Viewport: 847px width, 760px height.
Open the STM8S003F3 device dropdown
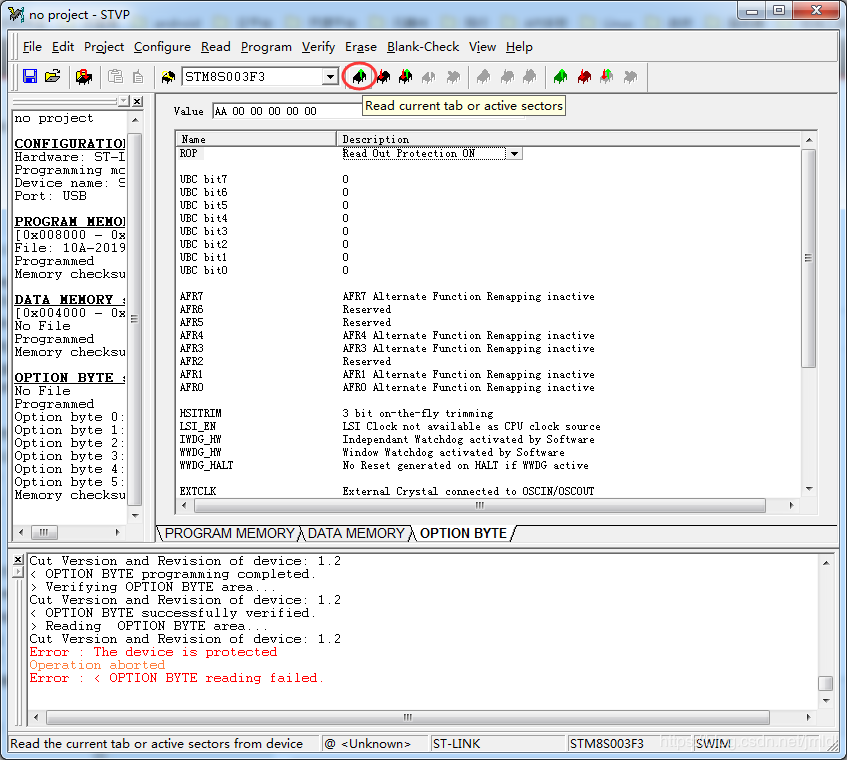(330, 77)
